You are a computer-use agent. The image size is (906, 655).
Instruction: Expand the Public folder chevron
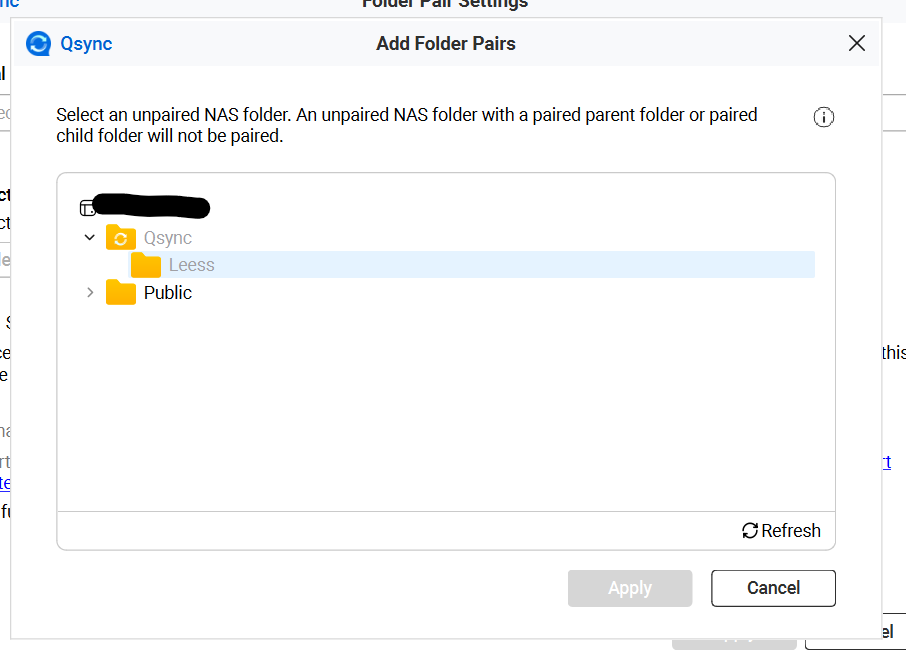pyautogui.click(x=90, y=293)
